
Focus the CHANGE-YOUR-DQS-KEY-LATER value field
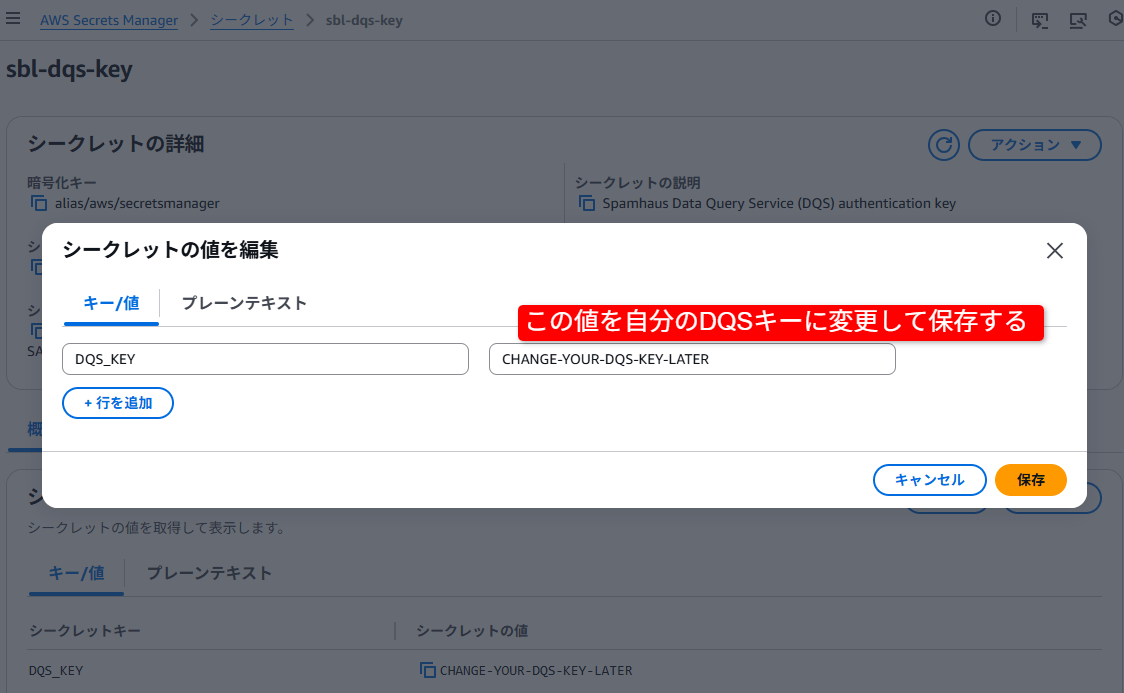692,359
